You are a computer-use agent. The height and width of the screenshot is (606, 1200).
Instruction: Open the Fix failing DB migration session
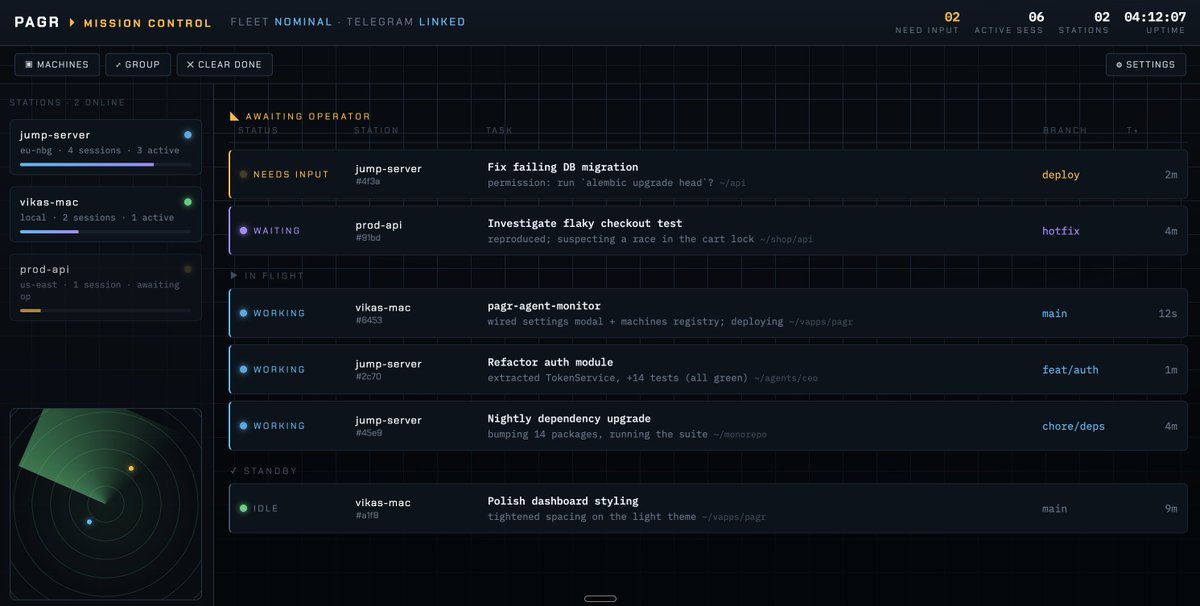coord(708,174)
